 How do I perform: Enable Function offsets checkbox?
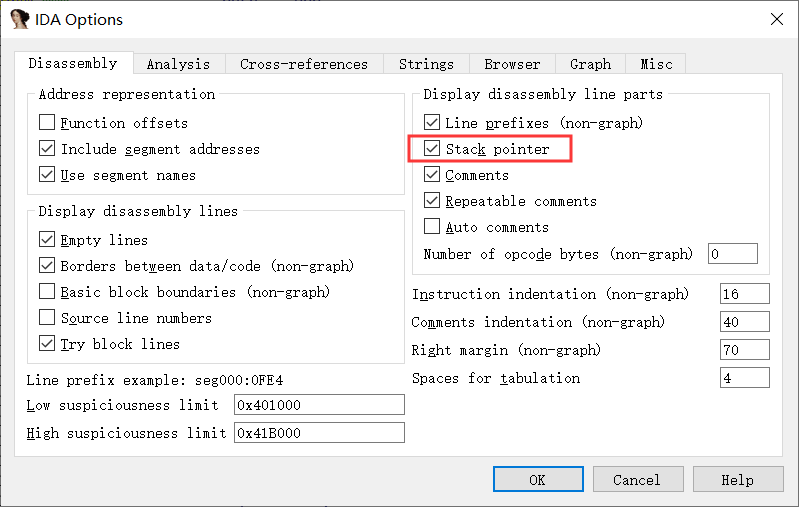[x=47, y=122]
